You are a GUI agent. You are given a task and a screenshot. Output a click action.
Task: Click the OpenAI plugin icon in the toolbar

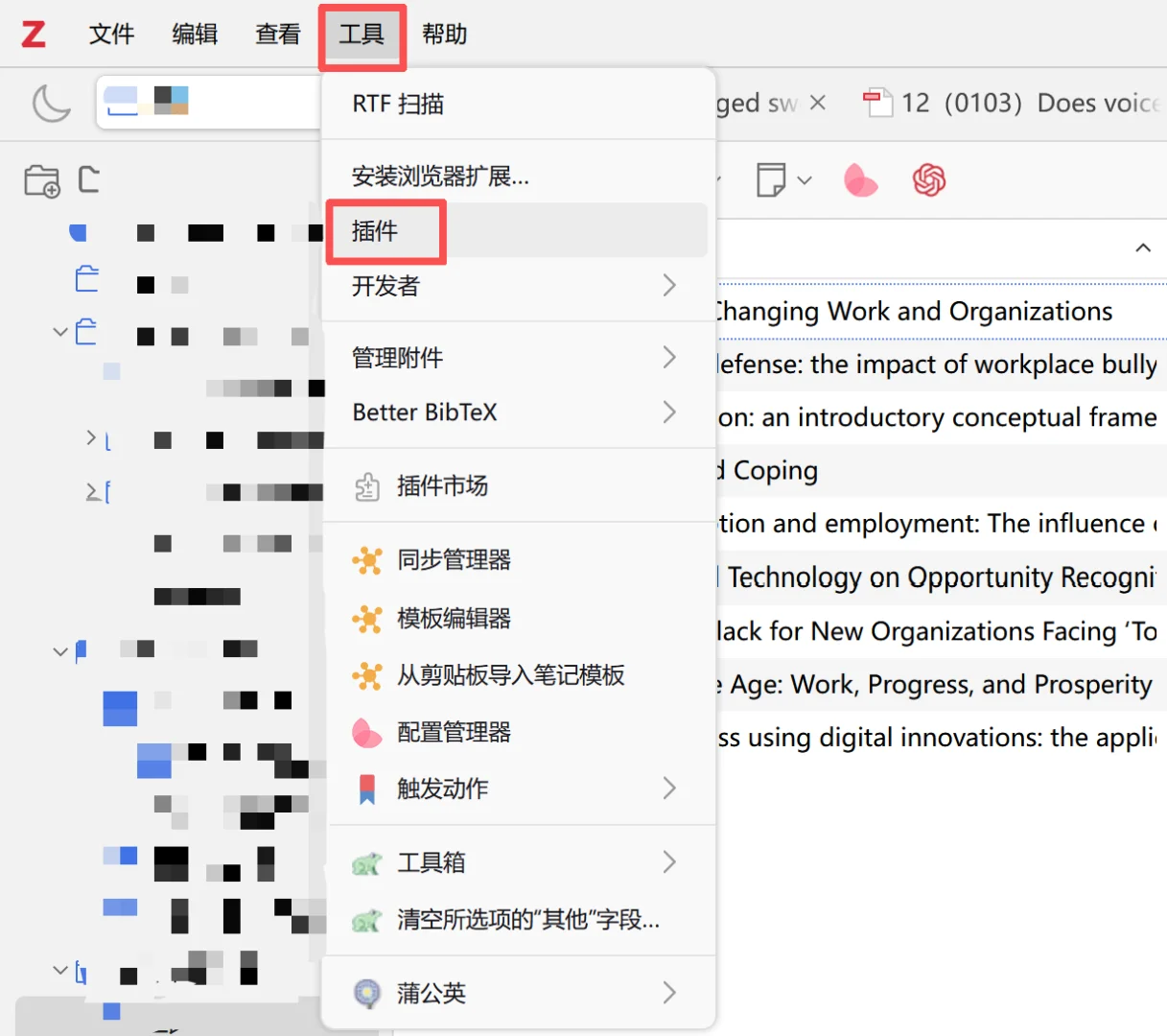tap(929, 179)
